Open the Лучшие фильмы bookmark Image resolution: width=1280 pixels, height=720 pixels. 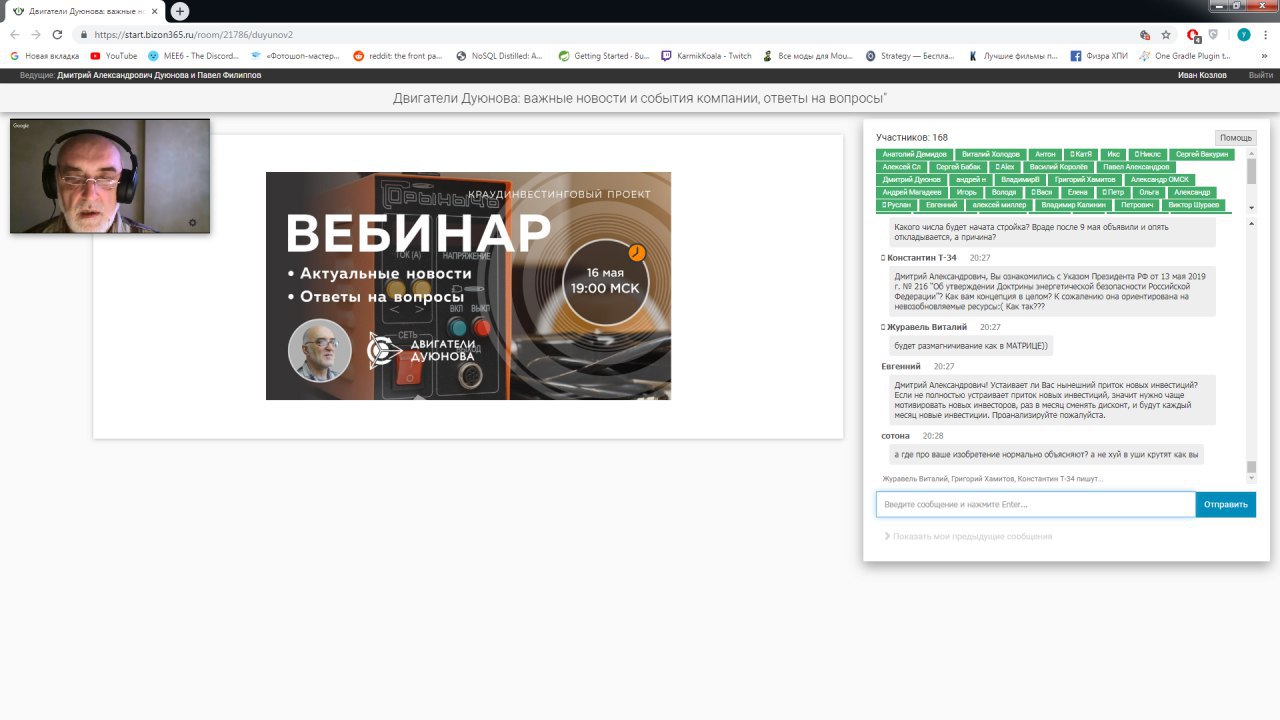point(1012,56)
